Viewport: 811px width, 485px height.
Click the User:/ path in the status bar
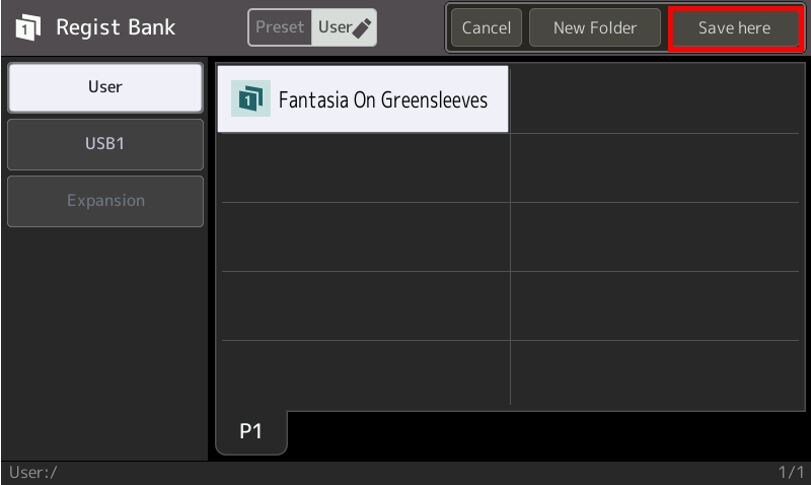click(33, 472)
